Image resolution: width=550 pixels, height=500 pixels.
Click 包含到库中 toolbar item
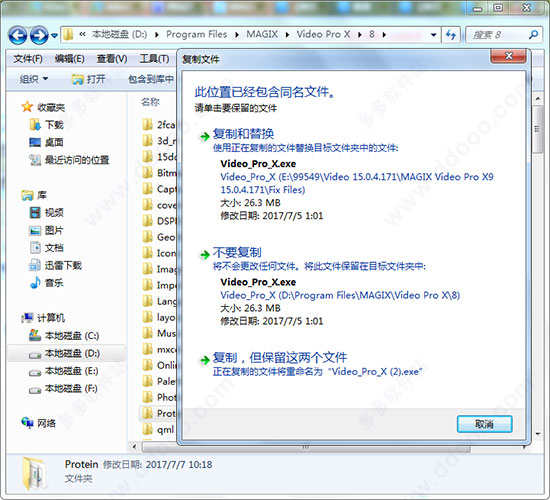click(151, 79)
